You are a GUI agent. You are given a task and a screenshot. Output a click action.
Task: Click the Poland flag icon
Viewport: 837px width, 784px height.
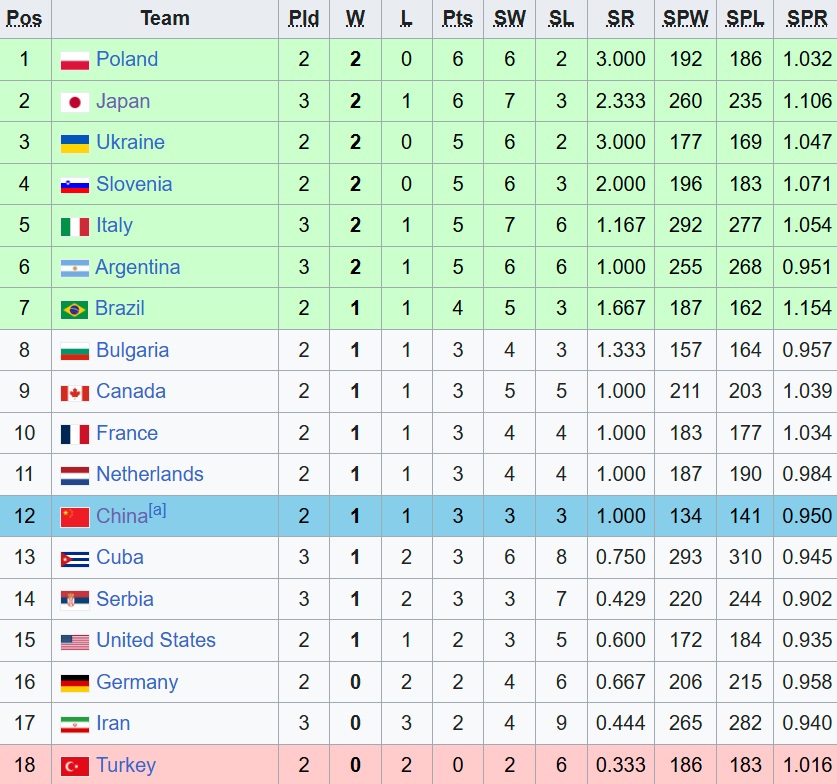[75, 60]
